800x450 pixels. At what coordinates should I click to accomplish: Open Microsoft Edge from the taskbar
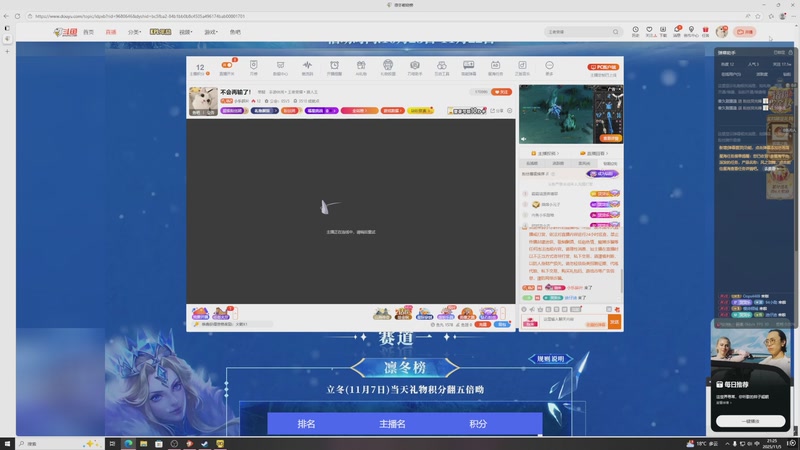128,443
